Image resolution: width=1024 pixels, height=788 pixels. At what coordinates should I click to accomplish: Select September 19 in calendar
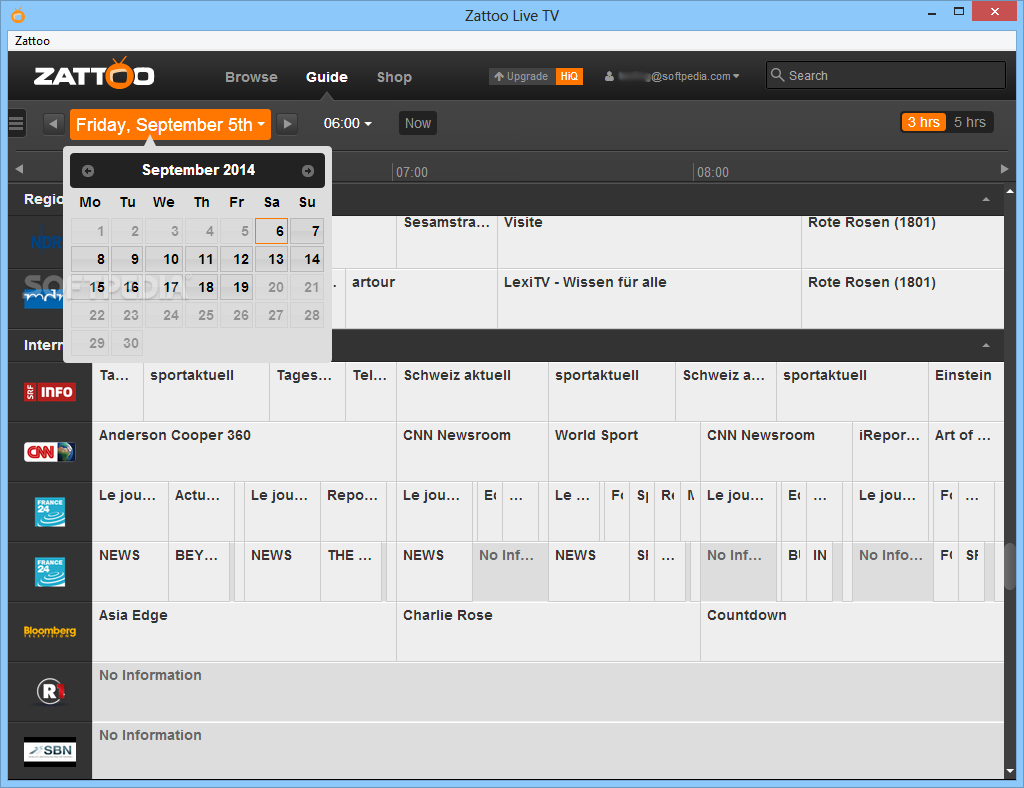tap(236, 287)
